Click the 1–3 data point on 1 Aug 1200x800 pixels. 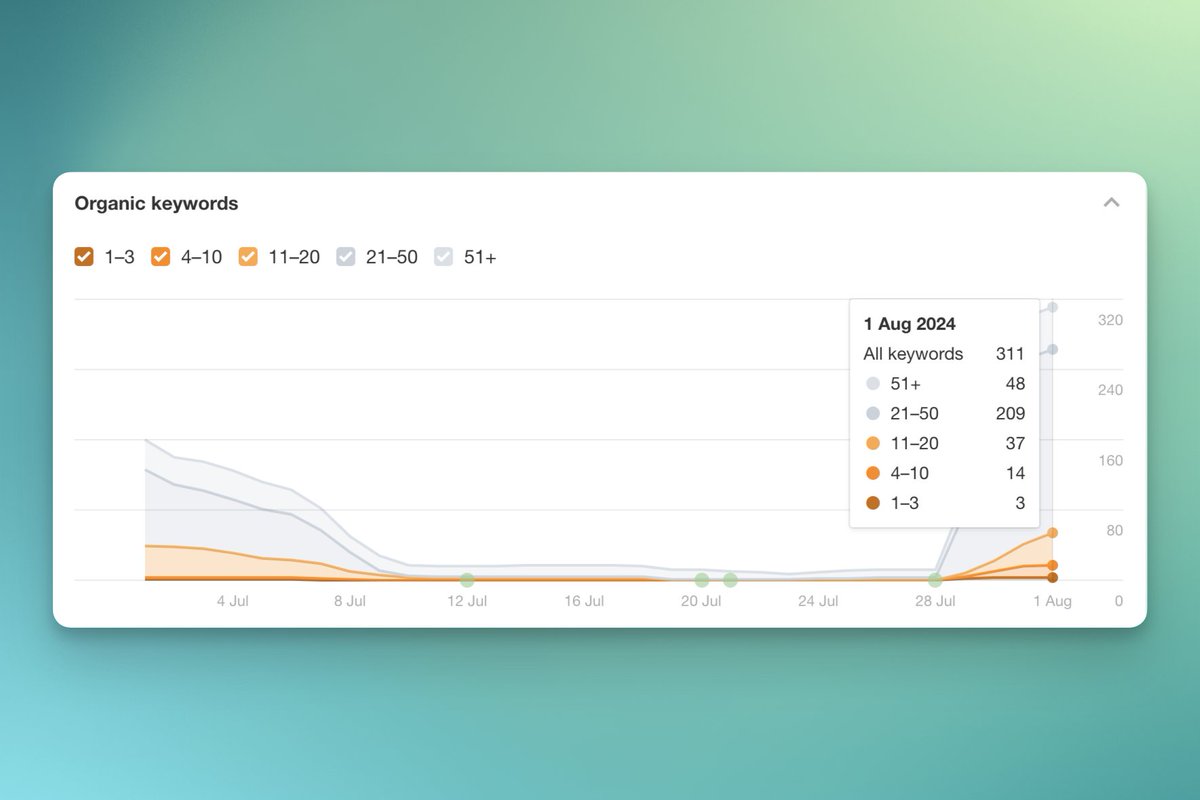(1052, 577)
